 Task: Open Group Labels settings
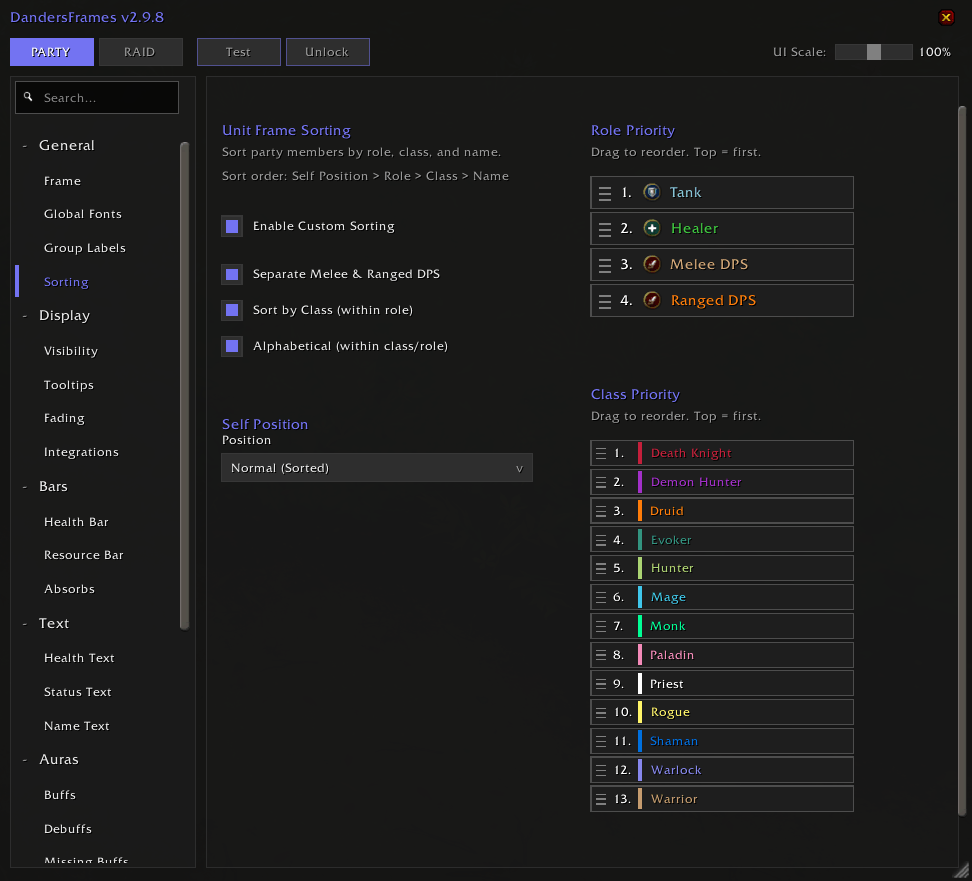(85, 248)
